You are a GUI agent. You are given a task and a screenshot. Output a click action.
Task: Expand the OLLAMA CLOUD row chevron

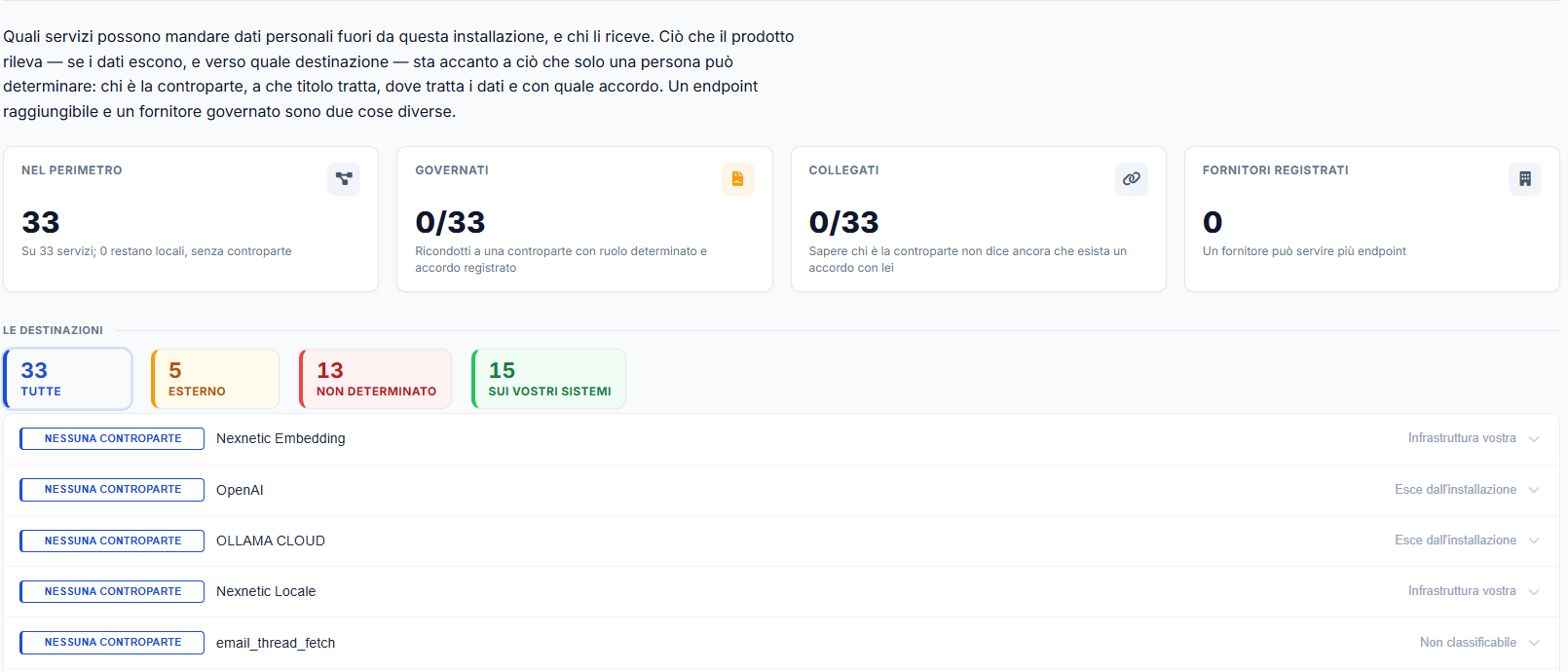point(1534,541)
